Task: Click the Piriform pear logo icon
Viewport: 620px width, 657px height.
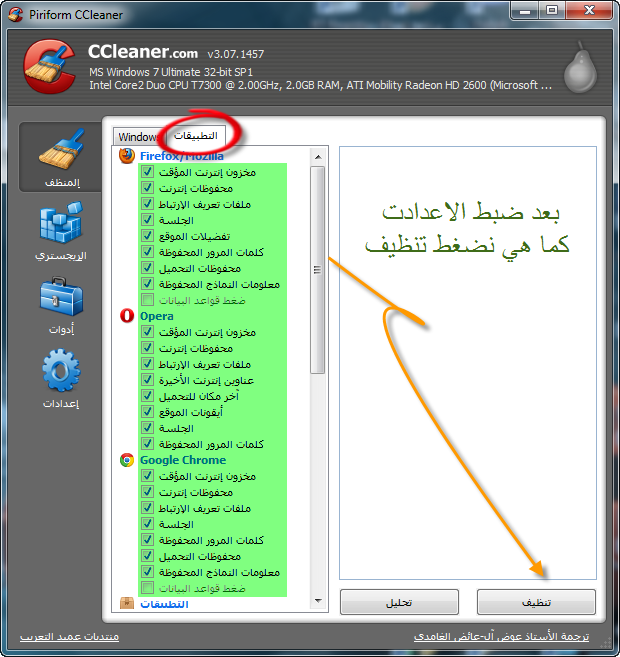Action: point(580,67)
